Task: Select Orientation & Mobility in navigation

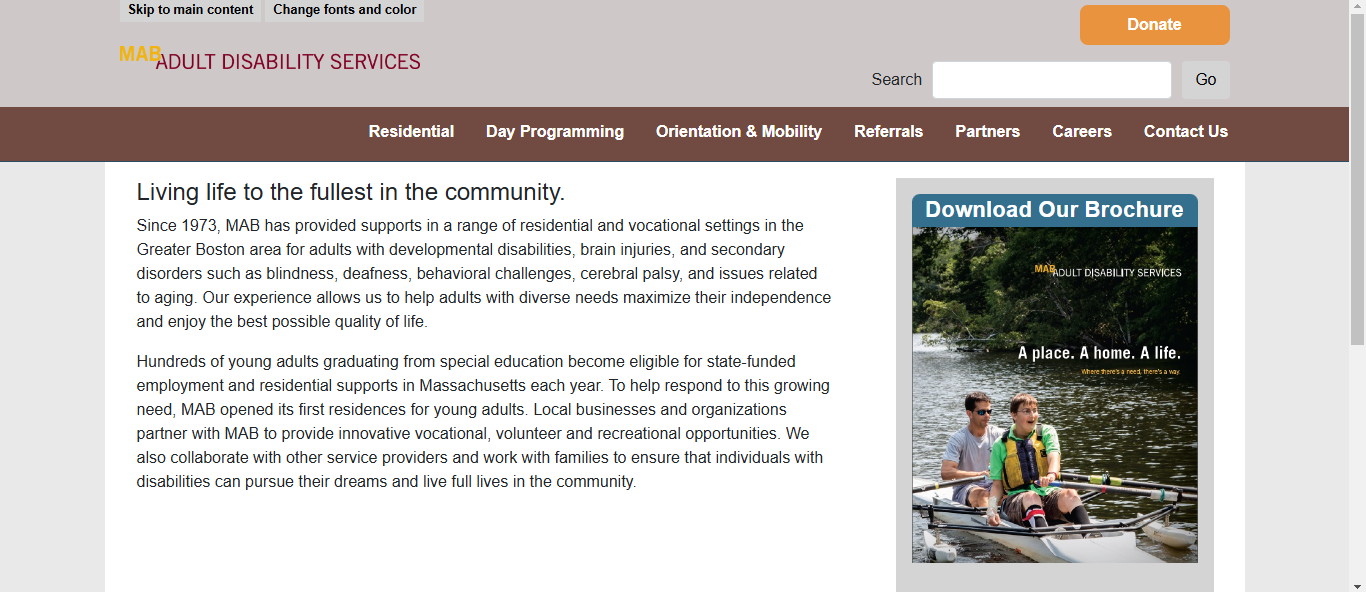Action: (739, 132)
